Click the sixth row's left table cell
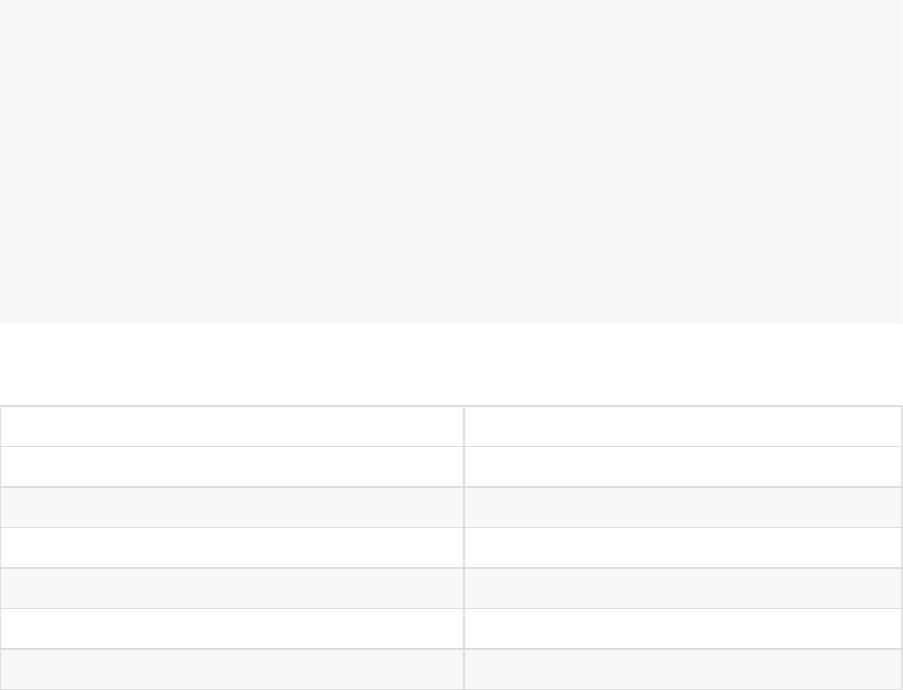The image size is (903, 690). click(x=232, y=628)
